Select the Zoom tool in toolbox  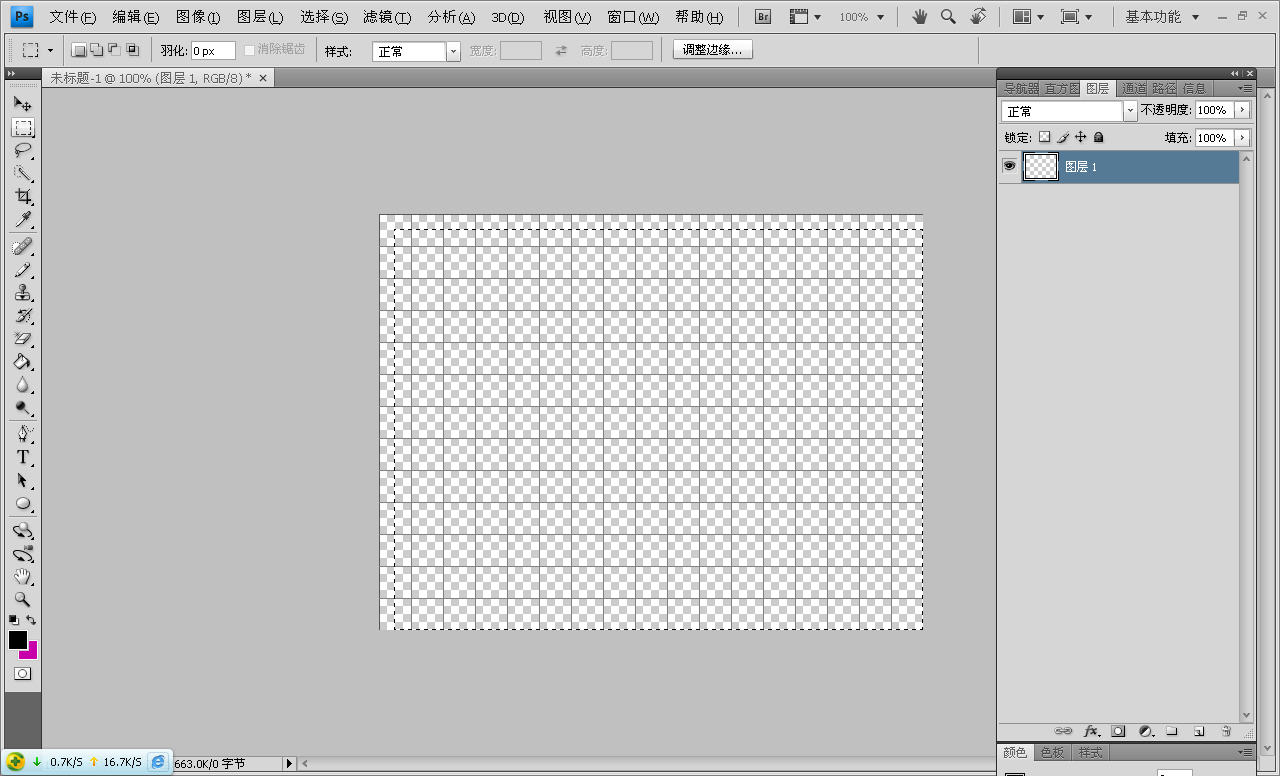22,599
